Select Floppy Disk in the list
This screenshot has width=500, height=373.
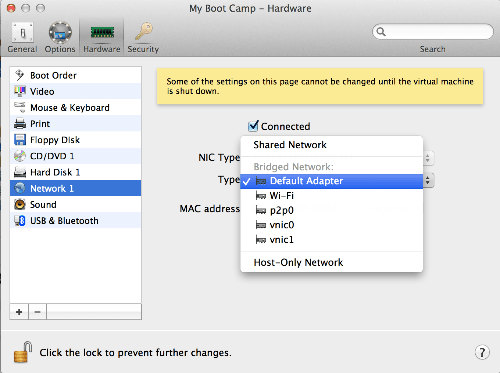[76, 140]
